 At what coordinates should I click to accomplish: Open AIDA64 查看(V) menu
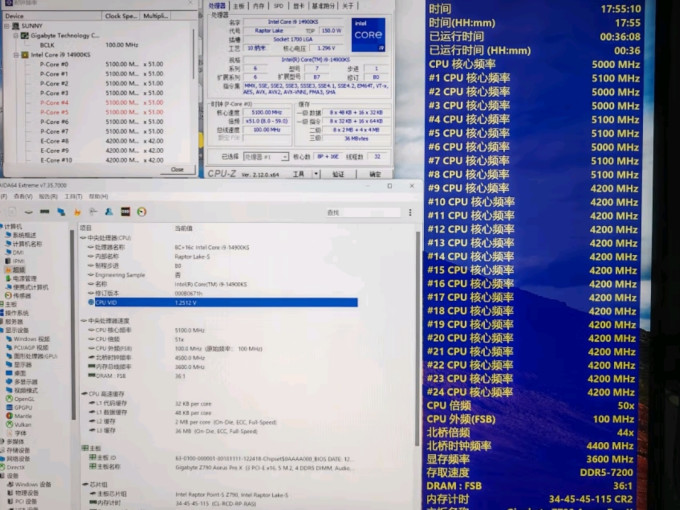(x=23, y=196)
